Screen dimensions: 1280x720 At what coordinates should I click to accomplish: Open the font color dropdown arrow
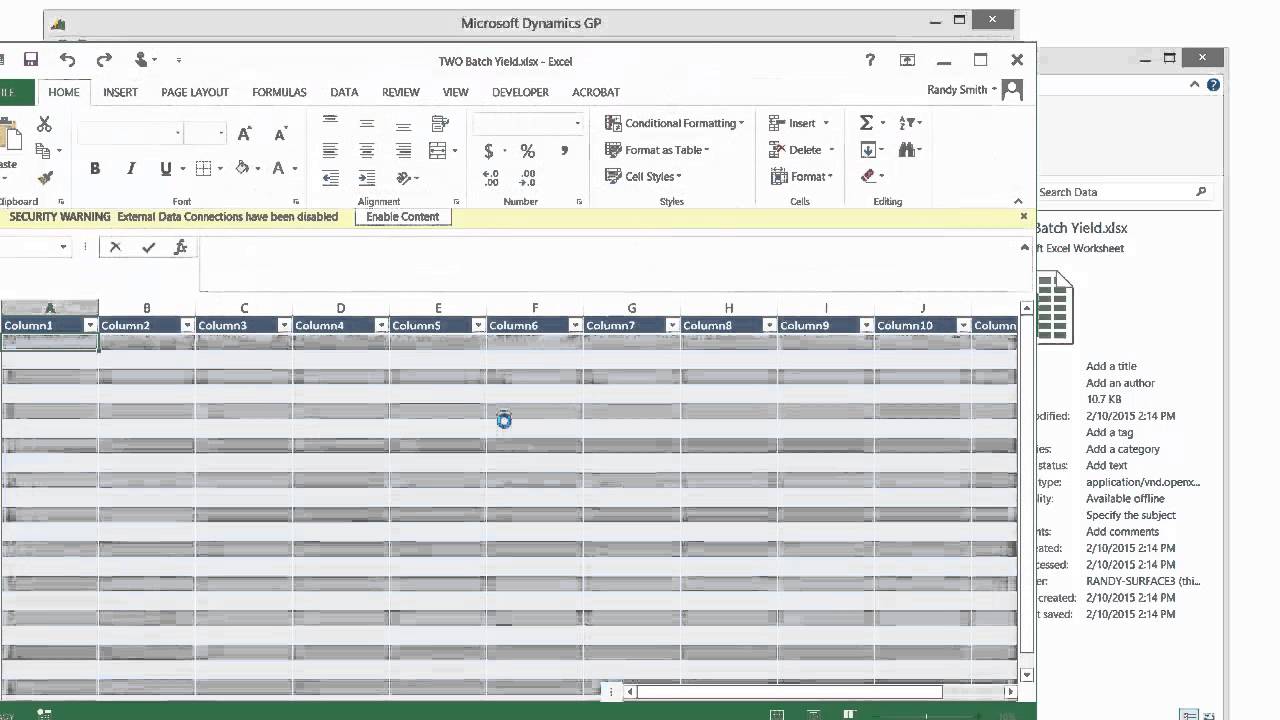click(x=295, y=169)
